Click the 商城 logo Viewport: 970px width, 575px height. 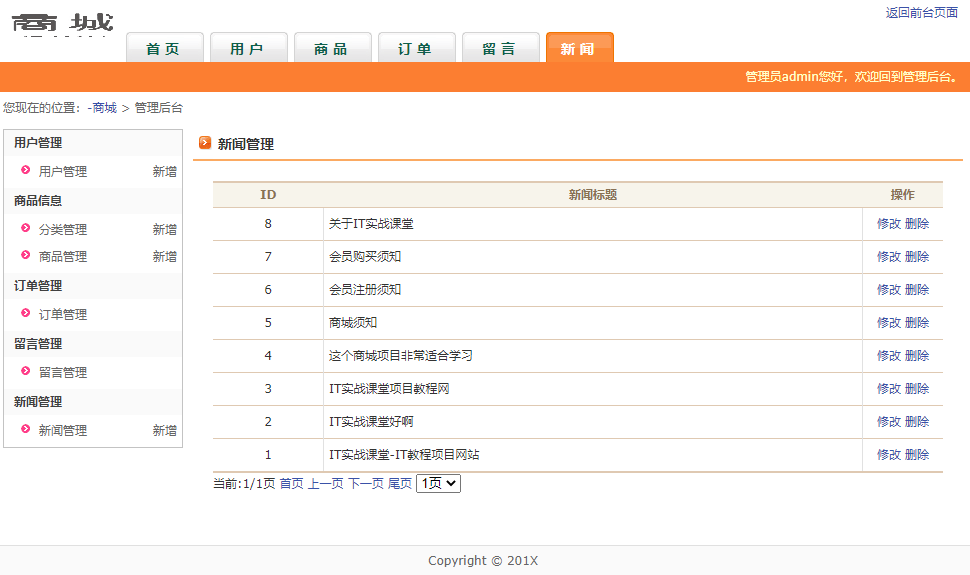click(62, 24)
